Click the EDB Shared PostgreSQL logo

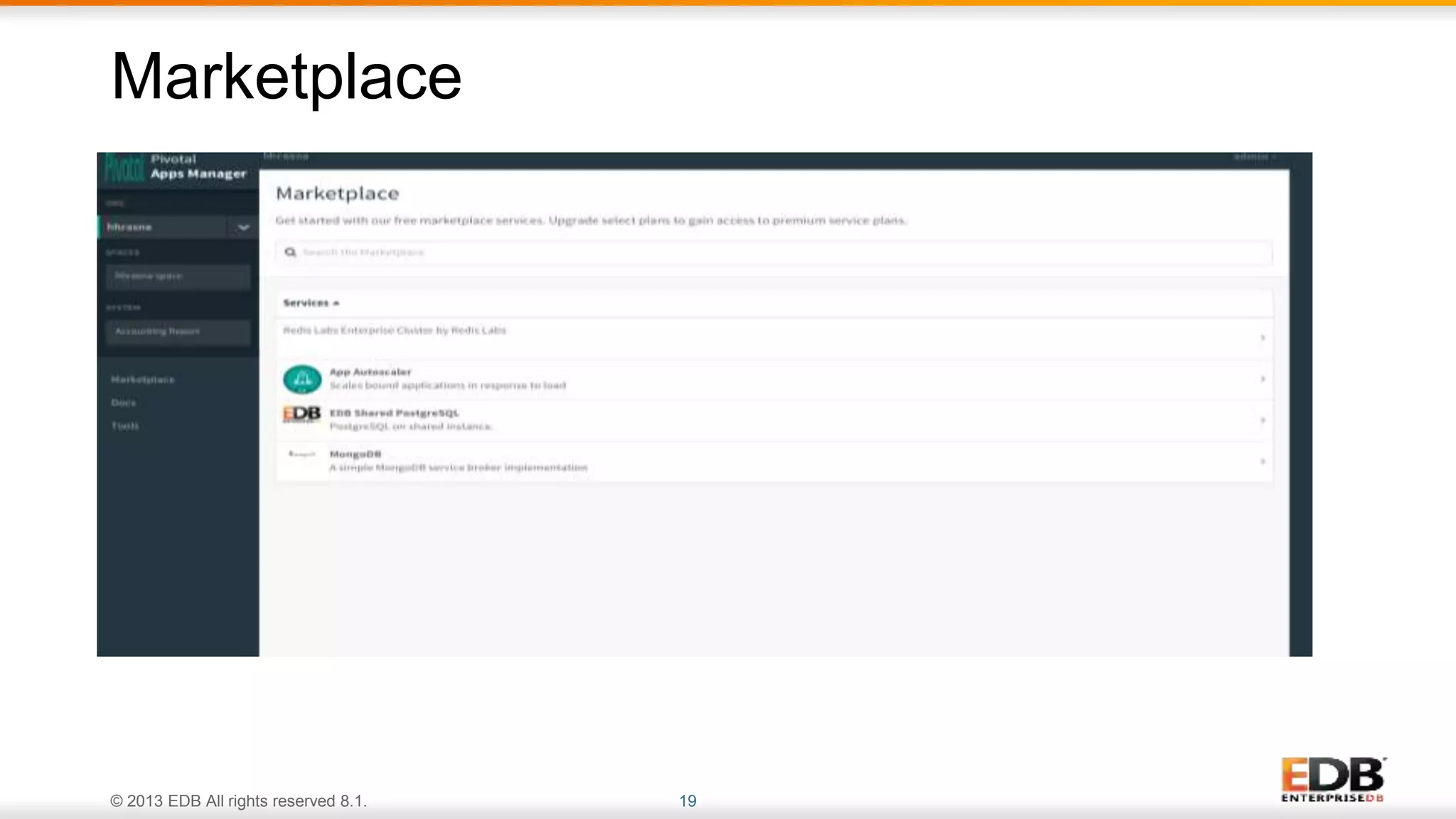(x=302, y=414)
